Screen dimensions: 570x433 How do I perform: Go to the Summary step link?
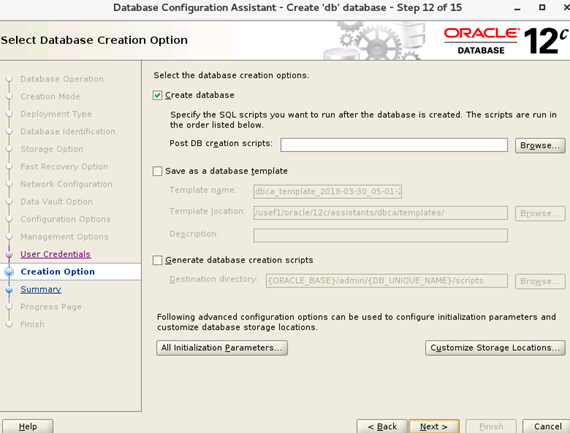pyautogui.click(x=41, y=289)
